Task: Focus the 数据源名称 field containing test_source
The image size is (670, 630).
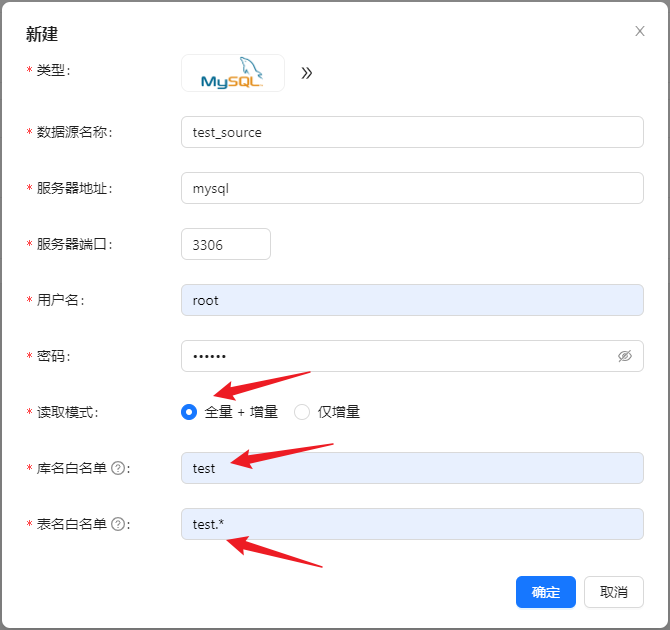Action: (x=411, y=132)
